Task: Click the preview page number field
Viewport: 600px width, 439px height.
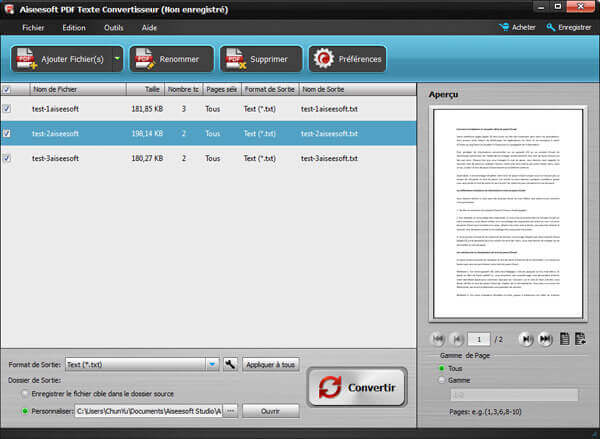Action: [x=479, y=339]
